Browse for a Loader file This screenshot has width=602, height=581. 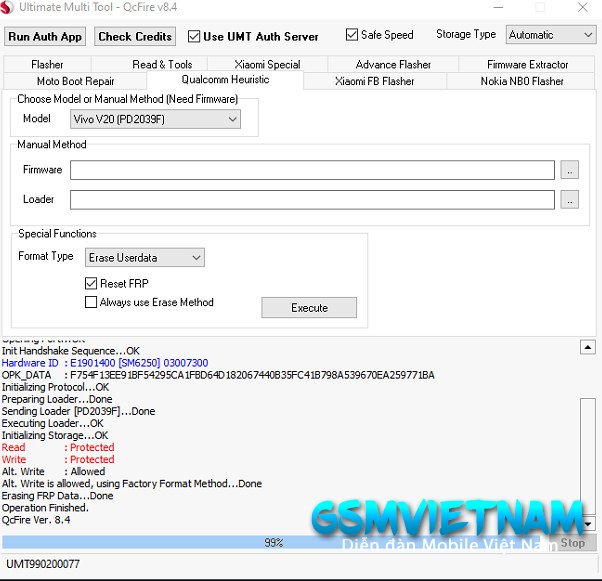pyautogui.click(x=569, y=200)
